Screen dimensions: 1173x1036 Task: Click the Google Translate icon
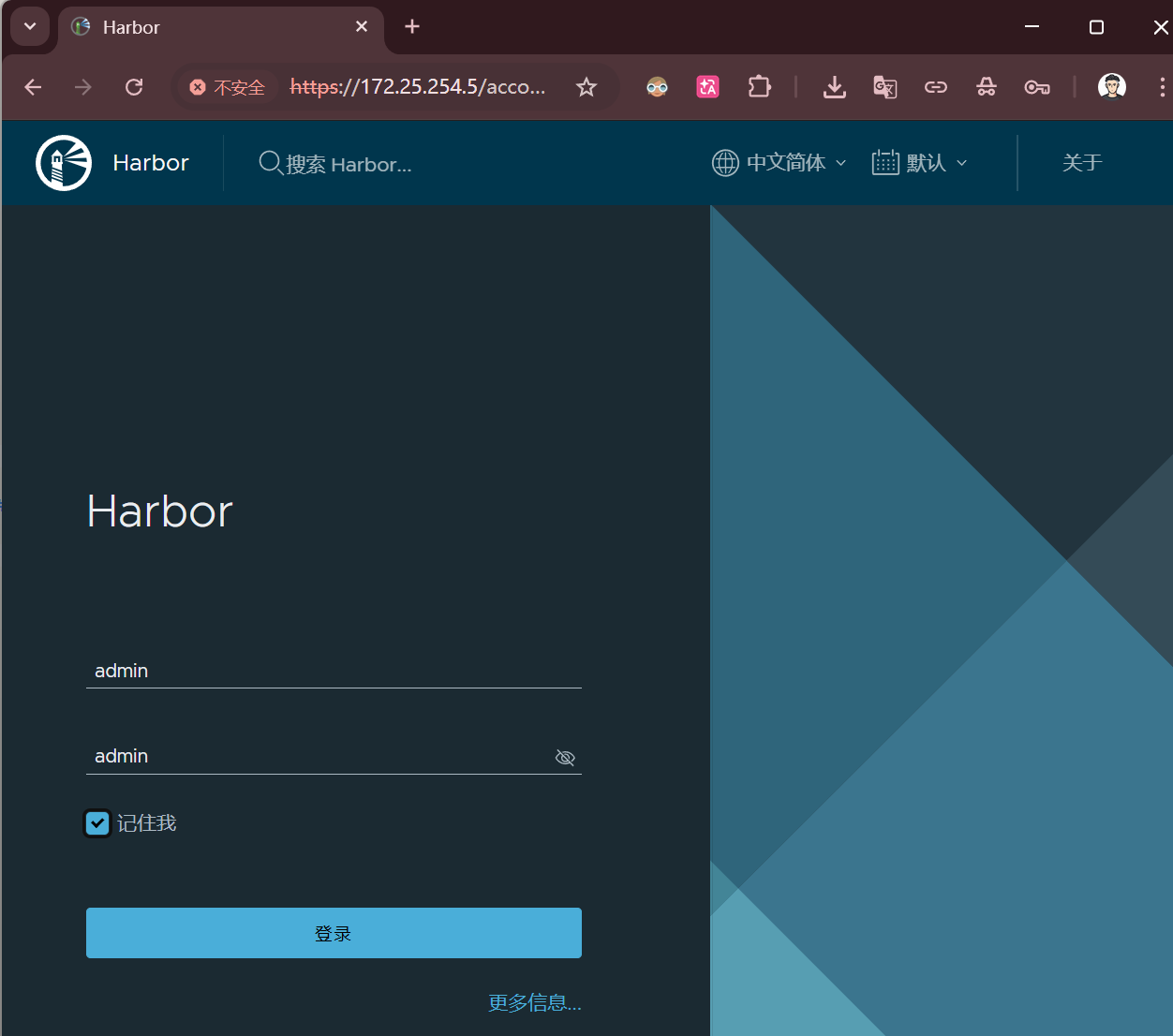pyautogui.click(x=884, y=87)
